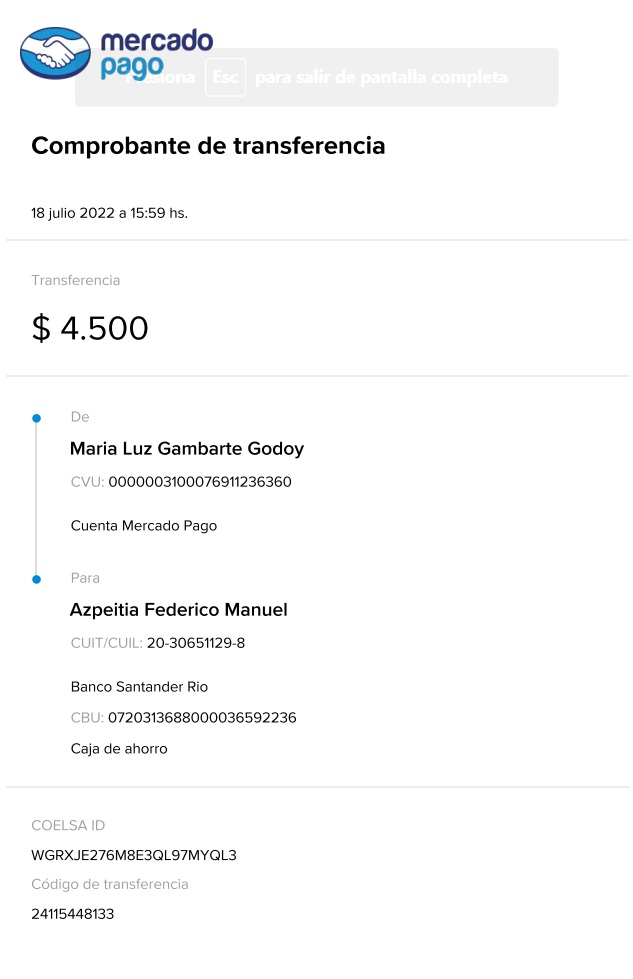Select the date "18 julio 2022" line
The width and height of the screenshot is (633, 979).
(109, 213)
